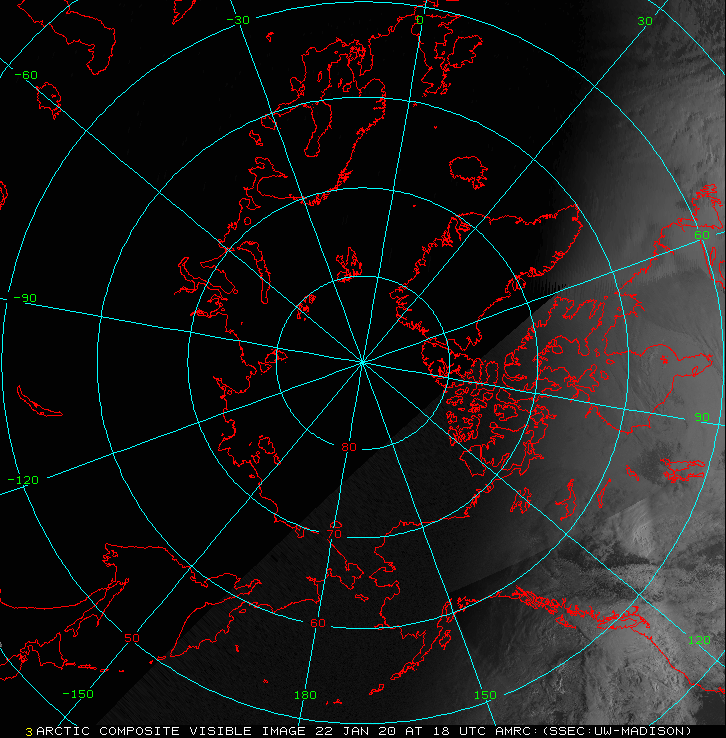Image resolution: width=726 pixels, height=738 pixels.
Task: Click the green -90 longitude label
Action: pyautogui.click(x=25, y=298)
